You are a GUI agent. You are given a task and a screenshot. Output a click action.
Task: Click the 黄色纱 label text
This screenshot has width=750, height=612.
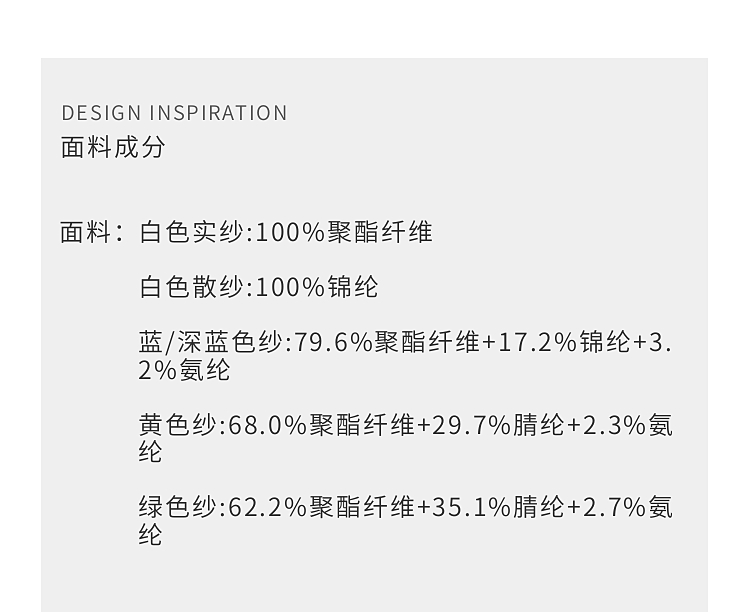177,425
